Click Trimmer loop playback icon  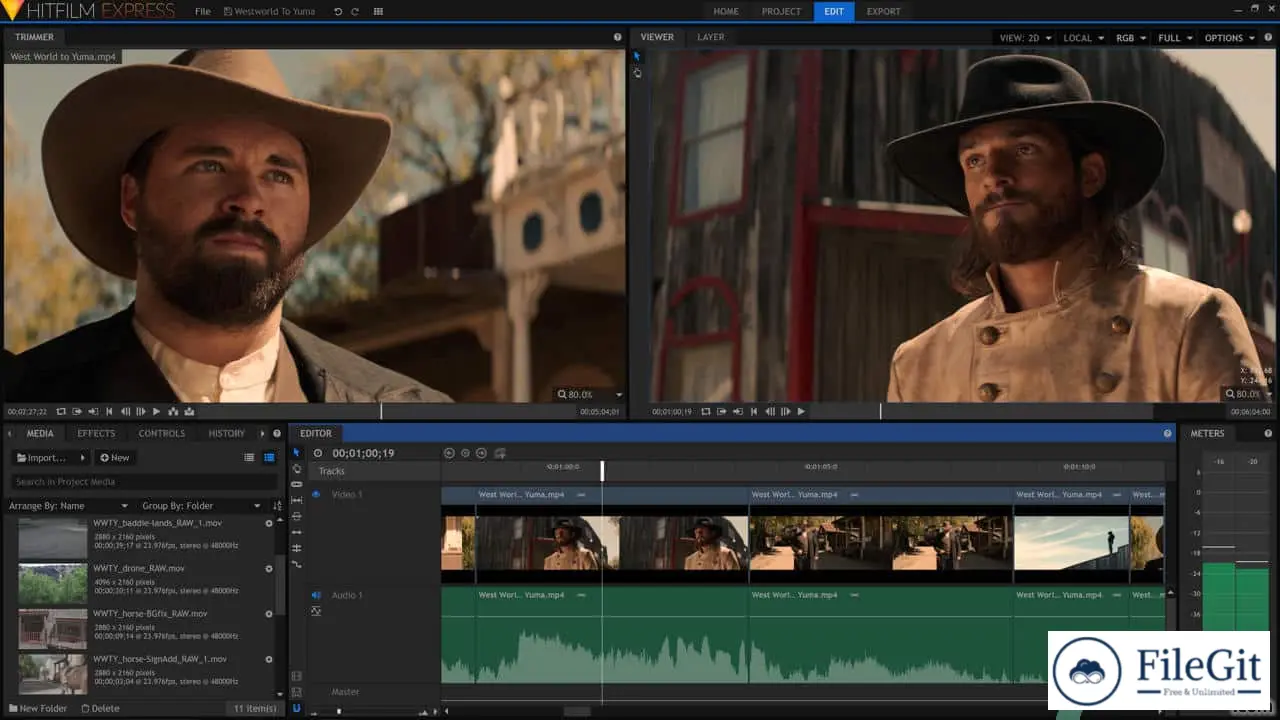click(x=61, y=411)
